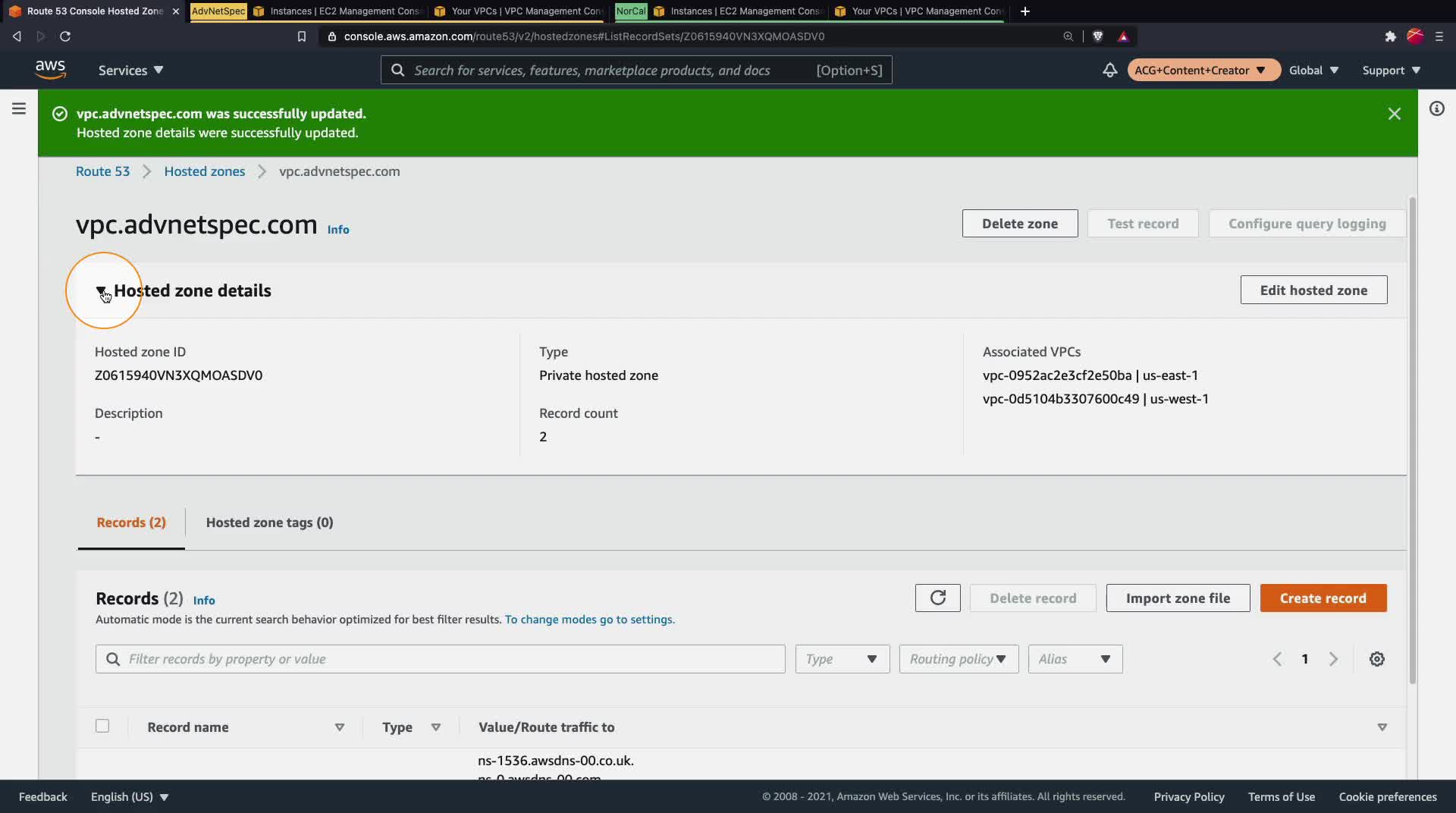Click the browser back arrow
Image resolution: width=1456 pixels, height=813 pixels.
tap(17, 36)
